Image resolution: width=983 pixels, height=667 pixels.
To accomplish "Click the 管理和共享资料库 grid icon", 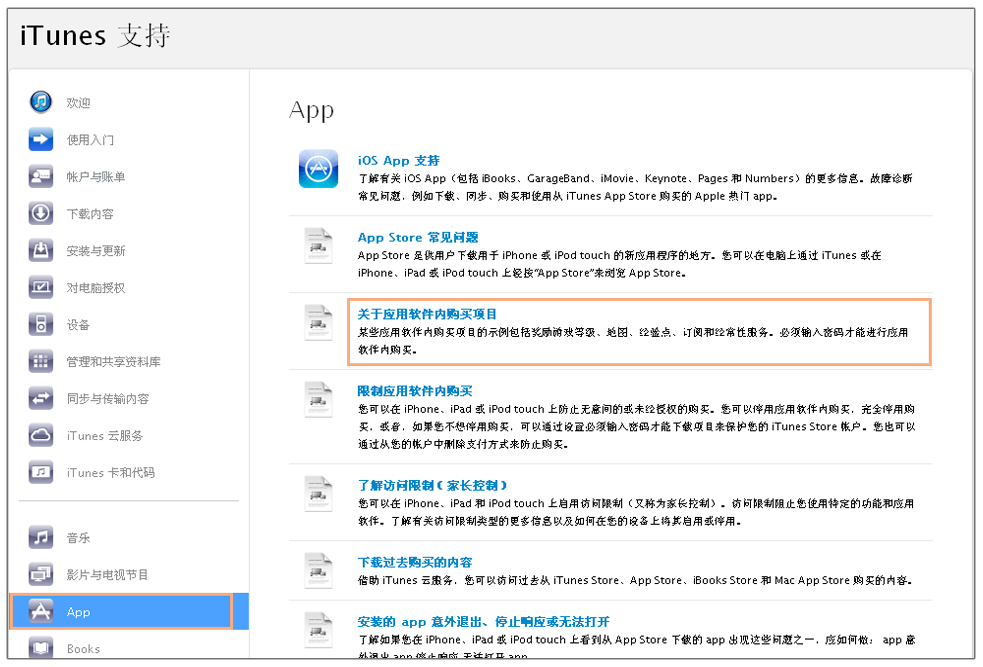I will point(41,361).
